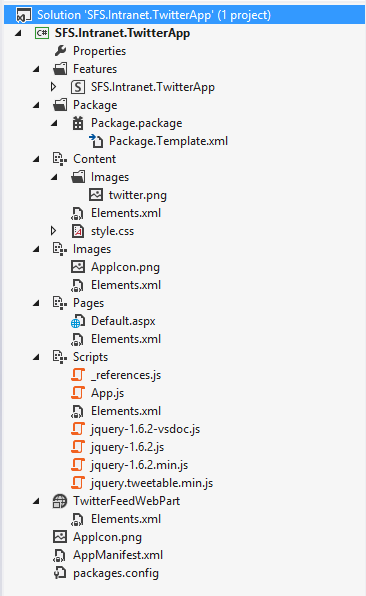Select the Package.package label
The height and width of the screenshot is (596, 366).
pyautogui.click(x=136, y=123)
